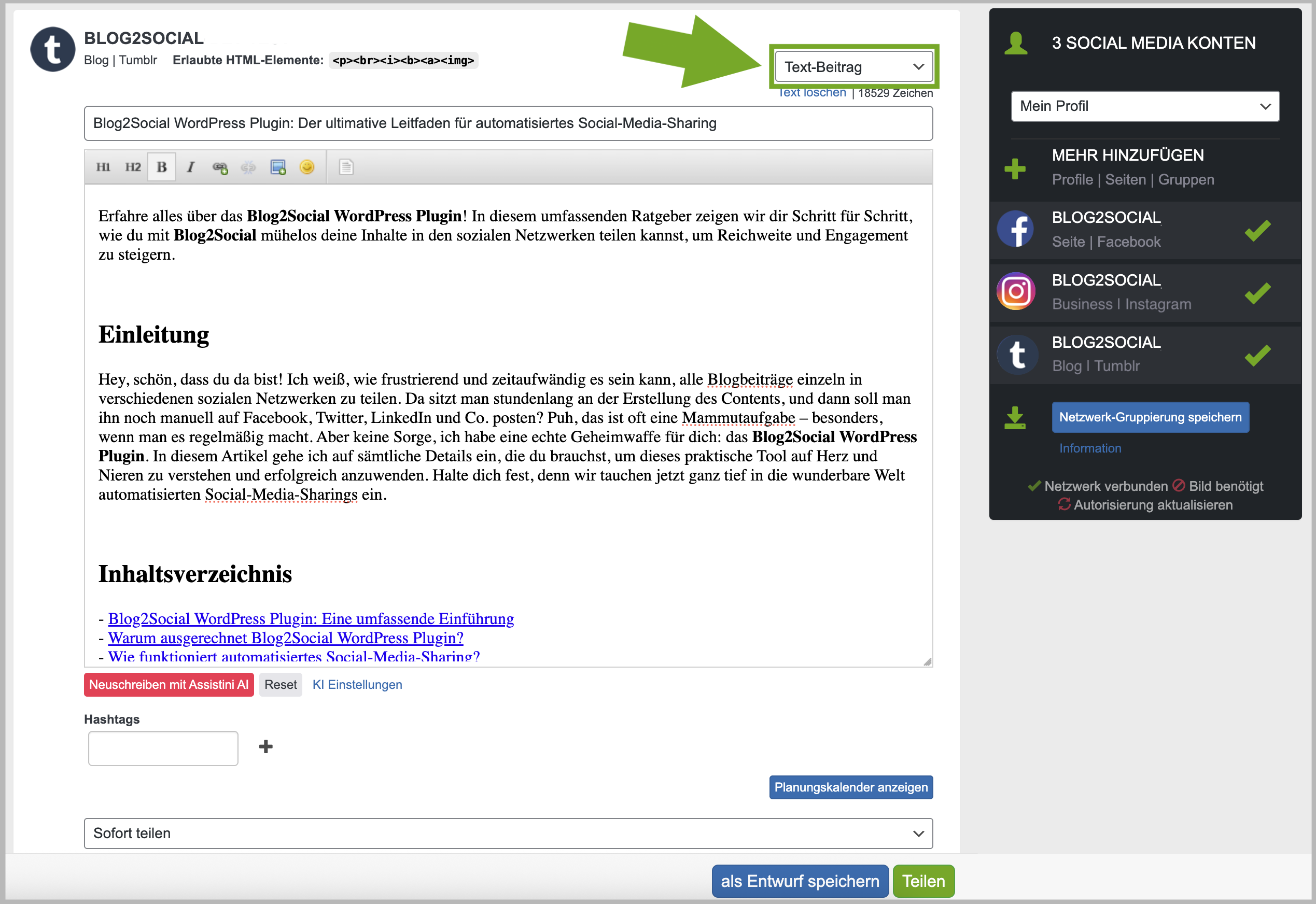Click the insert link icon
The image size is (1316, 904).
(220, 167)
